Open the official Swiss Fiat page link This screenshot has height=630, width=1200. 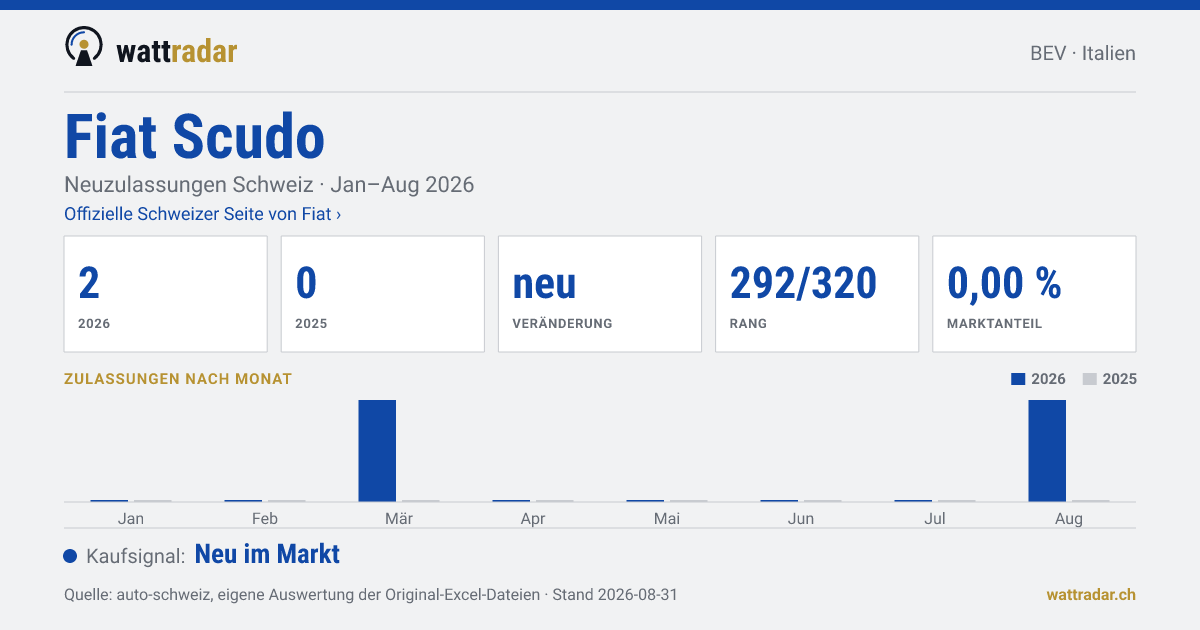pos(203,214)
